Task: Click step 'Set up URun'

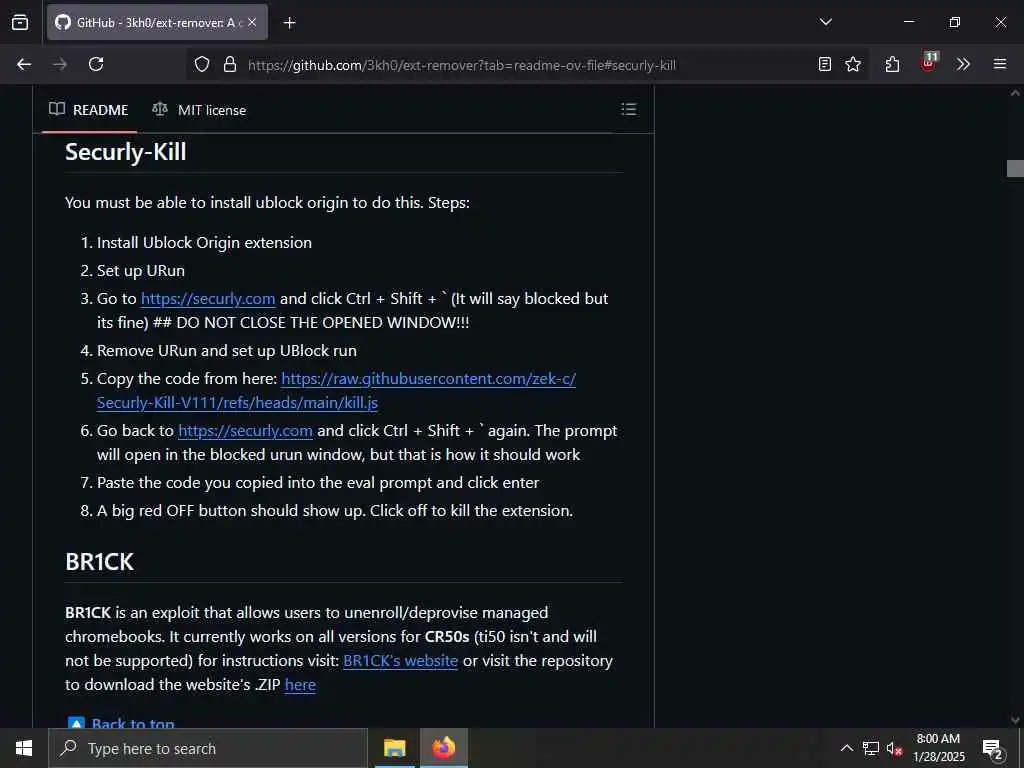Action: (140, 271)
